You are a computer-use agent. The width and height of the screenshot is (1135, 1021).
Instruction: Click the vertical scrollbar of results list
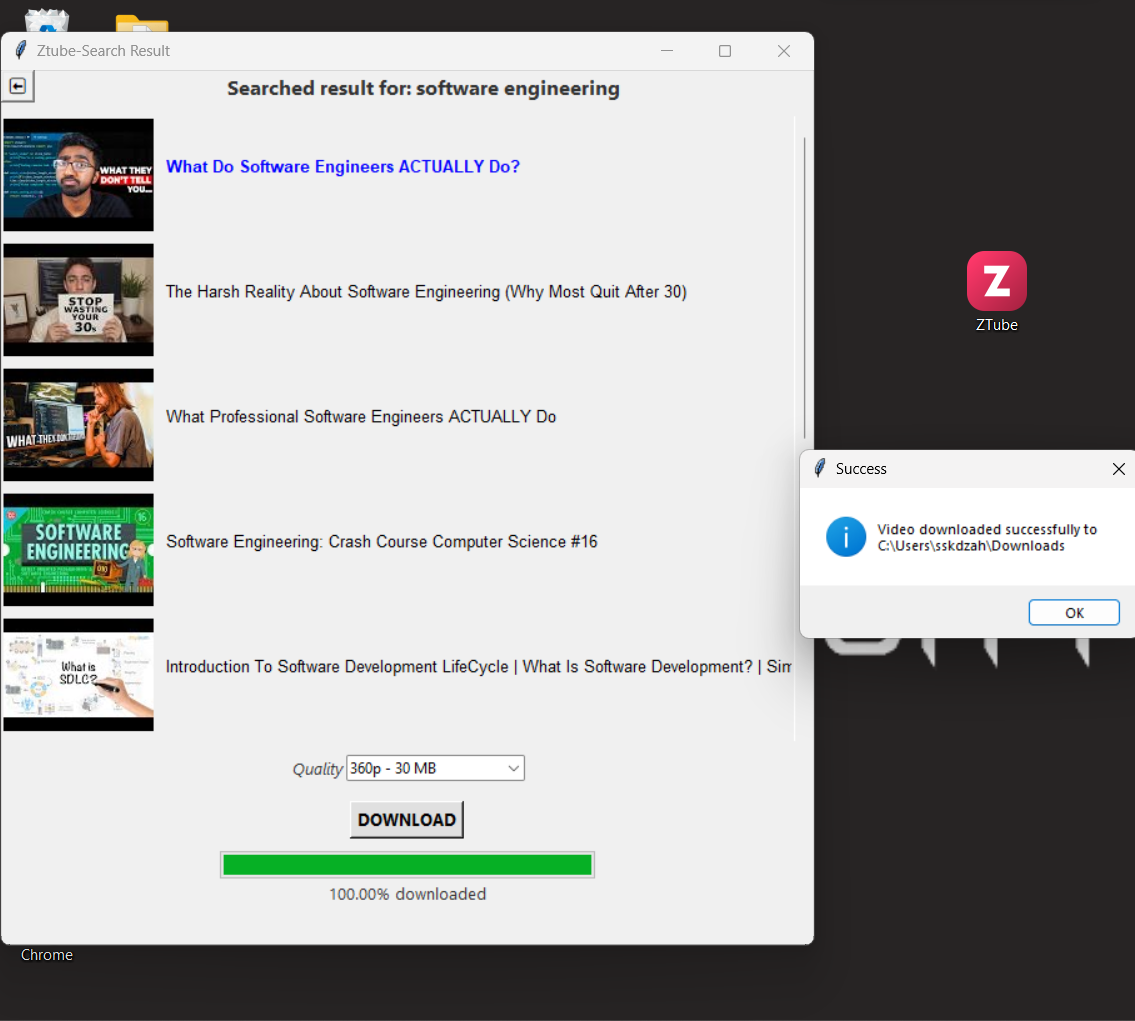click(x=804, y=290)
